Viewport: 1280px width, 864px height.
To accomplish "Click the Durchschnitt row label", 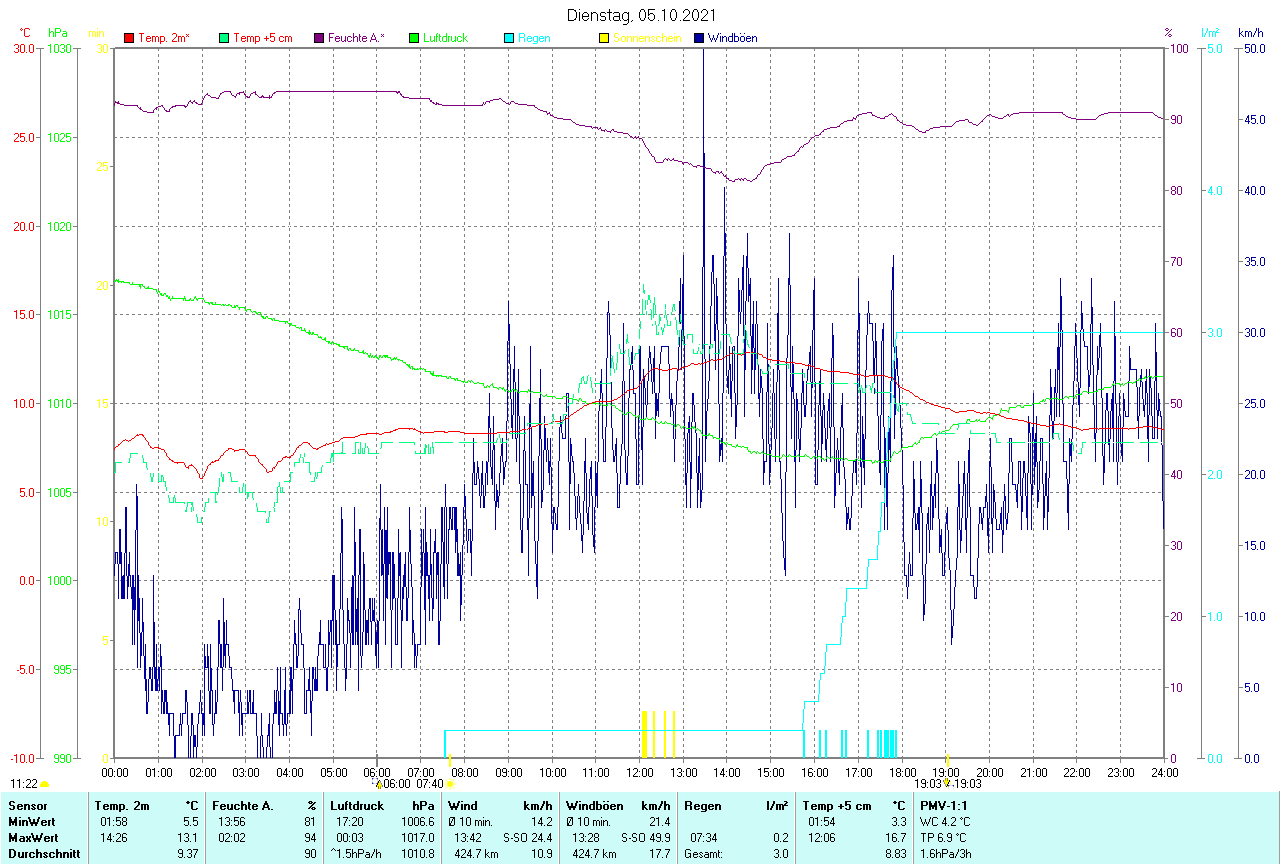I will [x=43, y=854].
